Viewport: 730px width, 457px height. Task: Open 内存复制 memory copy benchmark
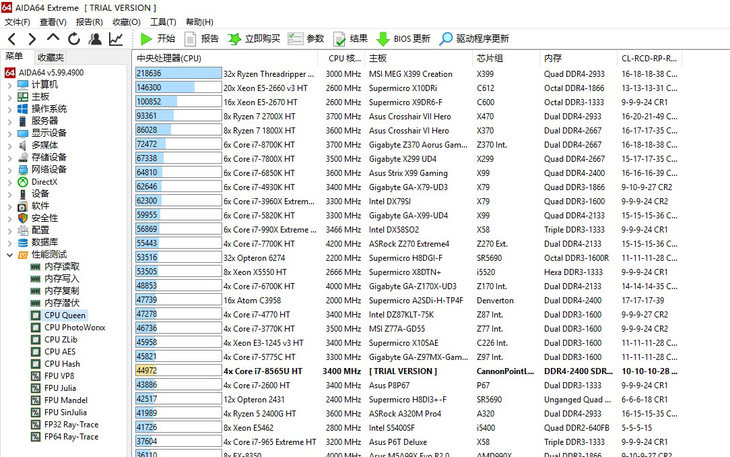point(55,291)
